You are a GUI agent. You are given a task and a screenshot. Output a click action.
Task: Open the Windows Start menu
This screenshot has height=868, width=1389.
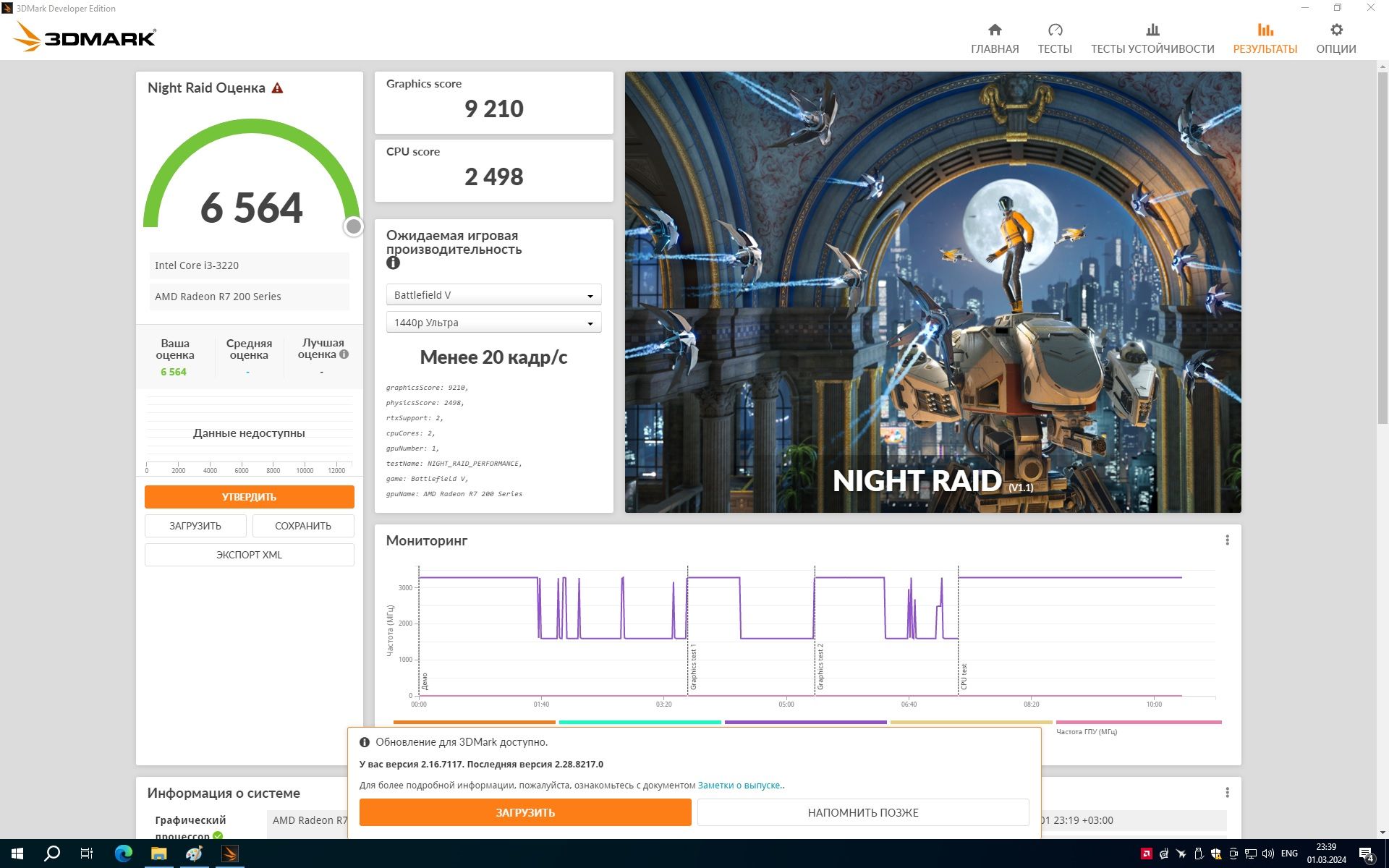tap(17, 854)
